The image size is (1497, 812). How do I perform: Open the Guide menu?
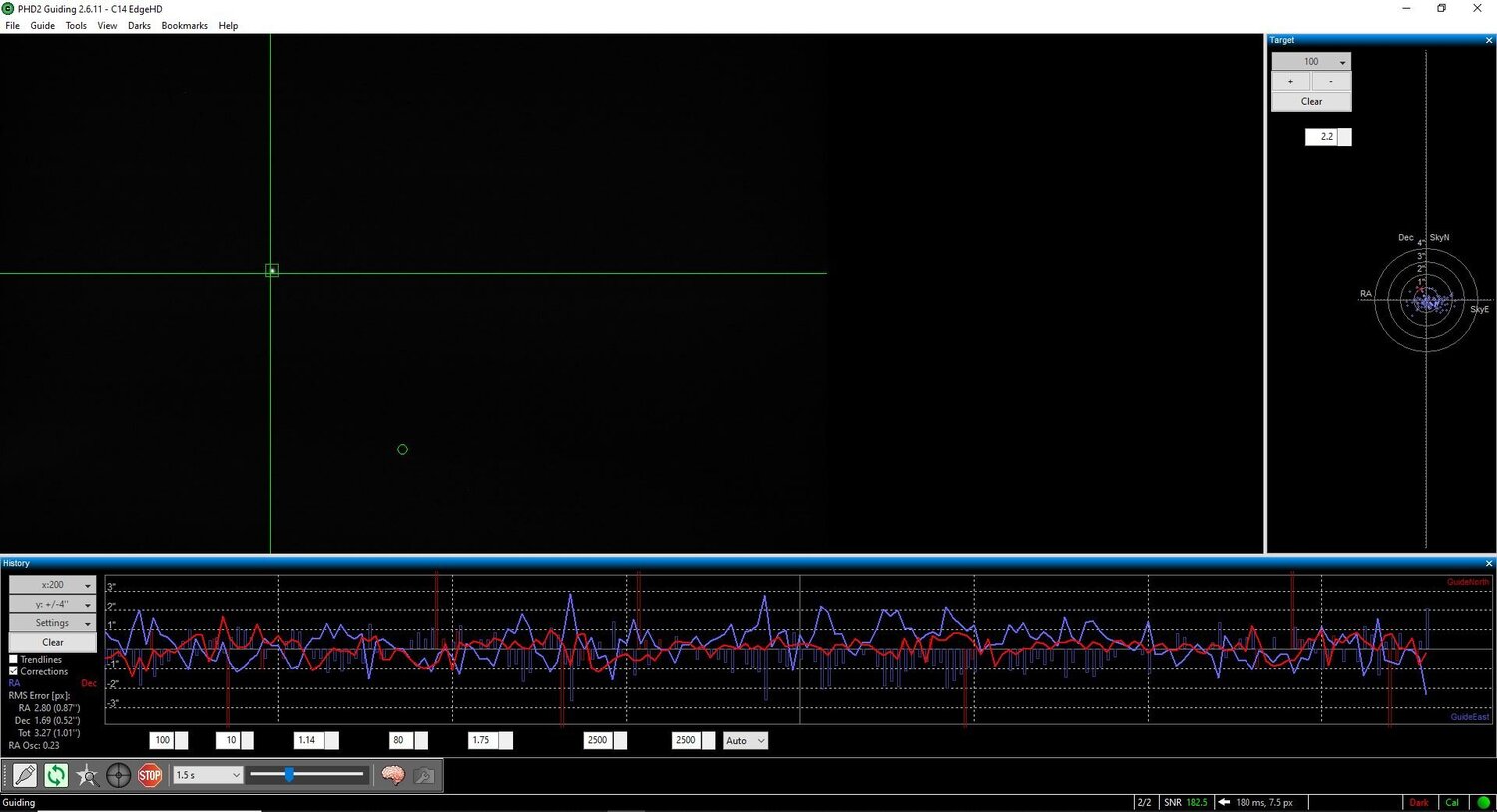point(41,25)
